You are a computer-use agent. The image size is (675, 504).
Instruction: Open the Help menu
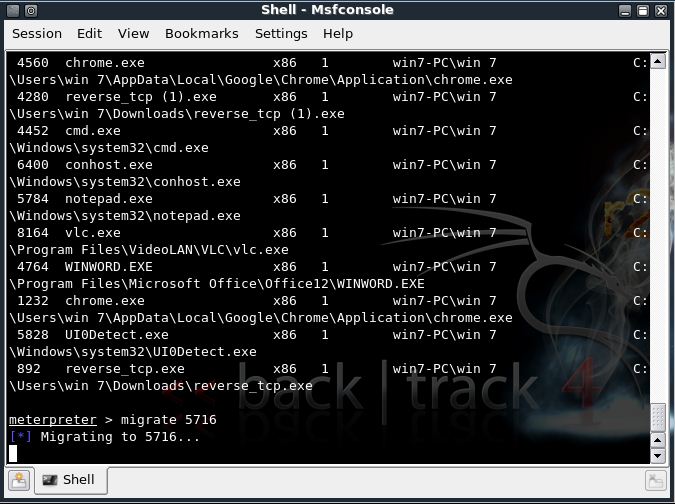pos(338,34)
